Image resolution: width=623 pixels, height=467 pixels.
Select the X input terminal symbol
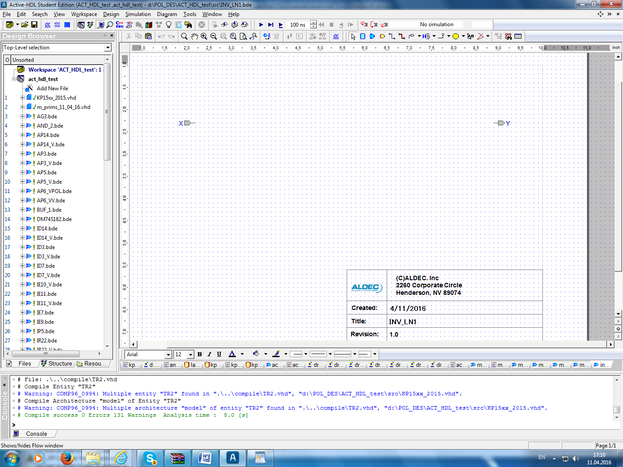tap(187, 123)
